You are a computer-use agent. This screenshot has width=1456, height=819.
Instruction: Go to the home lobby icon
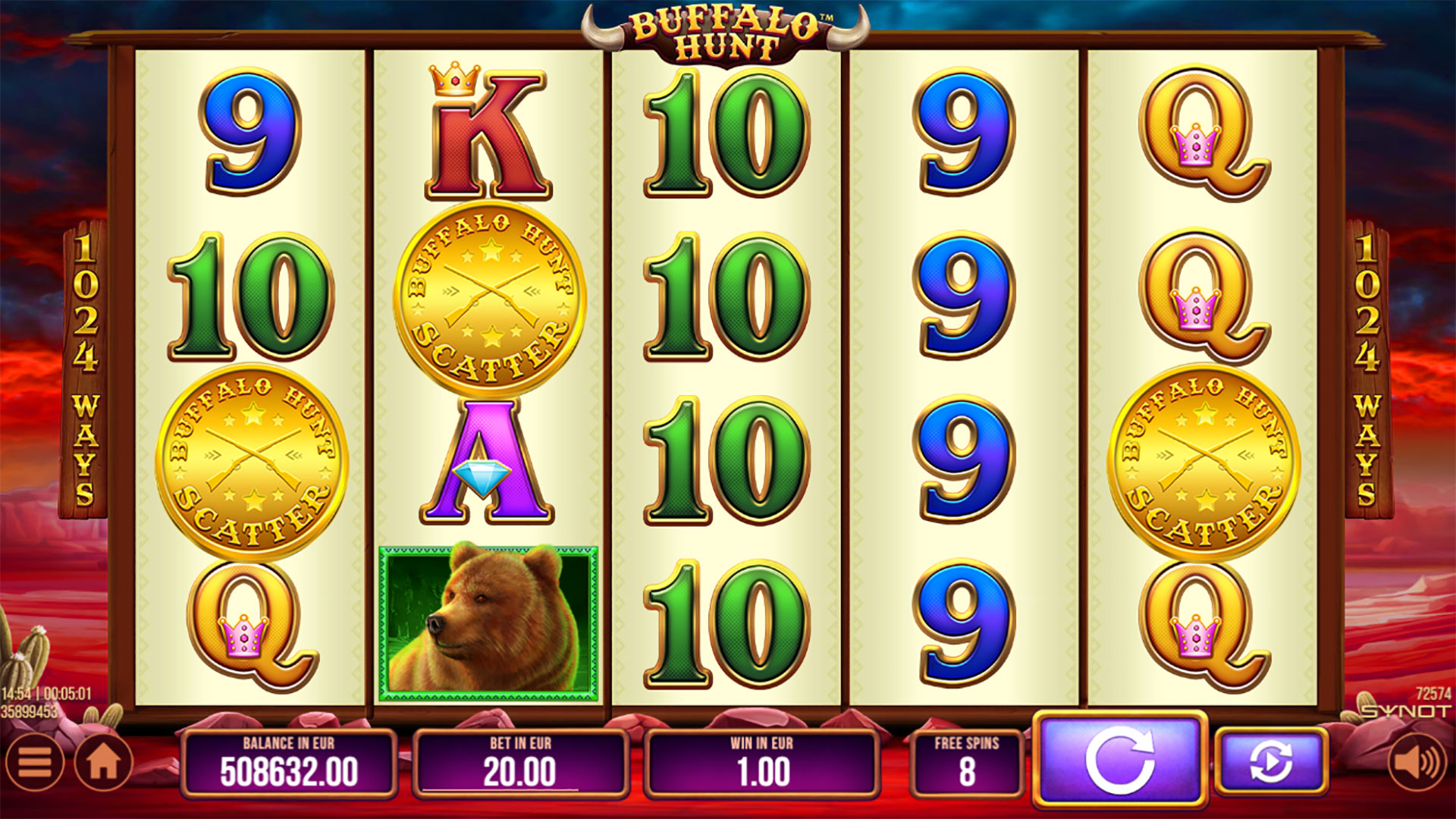tap(104, 762)
